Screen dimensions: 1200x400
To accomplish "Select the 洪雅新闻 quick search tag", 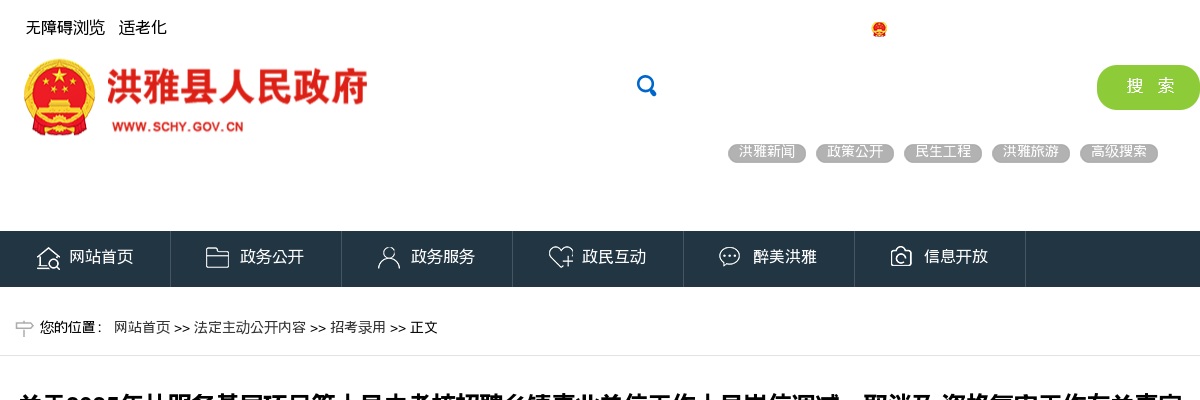I will pos(767,153).
